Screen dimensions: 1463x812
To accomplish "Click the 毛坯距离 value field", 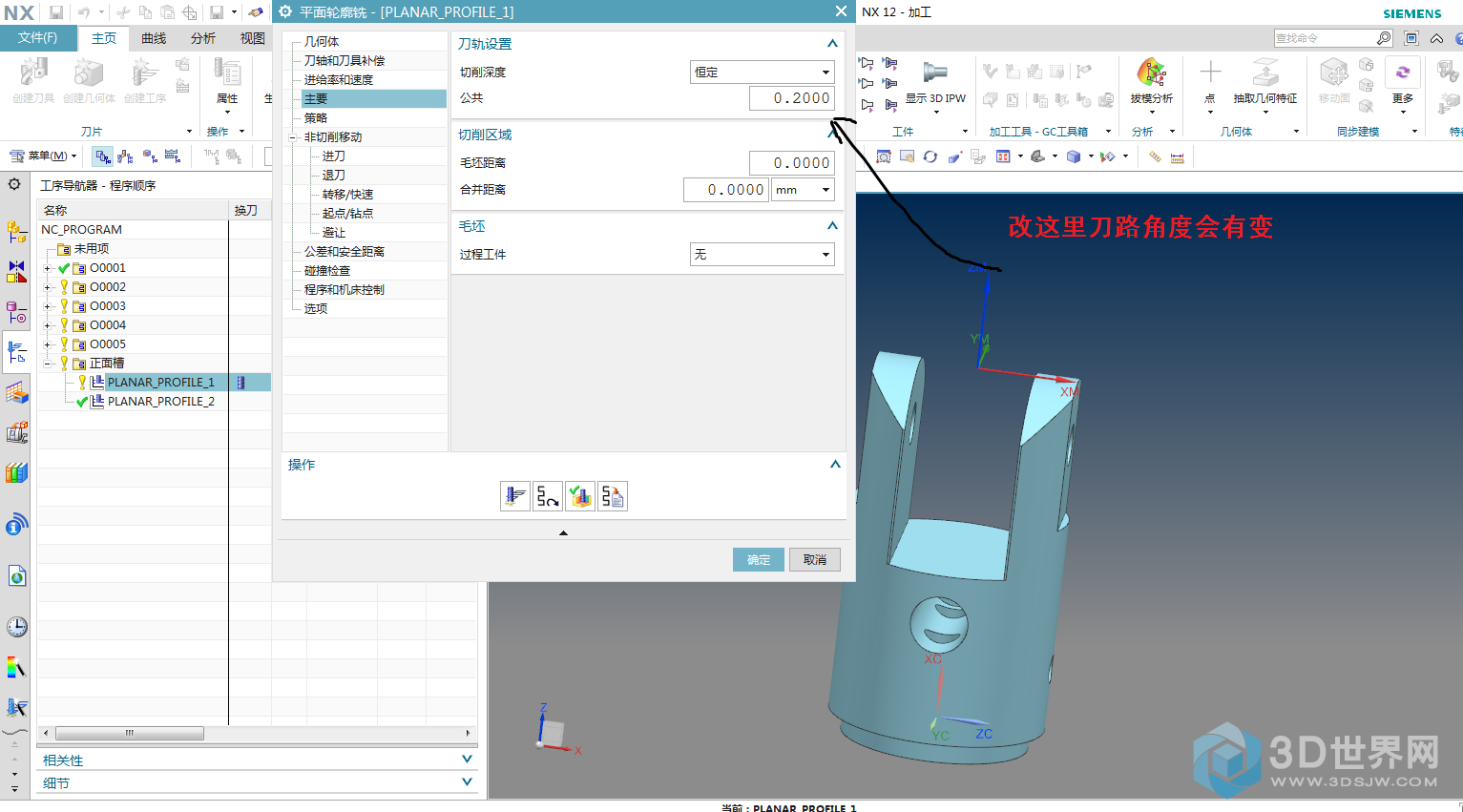I will coord(792,163).
